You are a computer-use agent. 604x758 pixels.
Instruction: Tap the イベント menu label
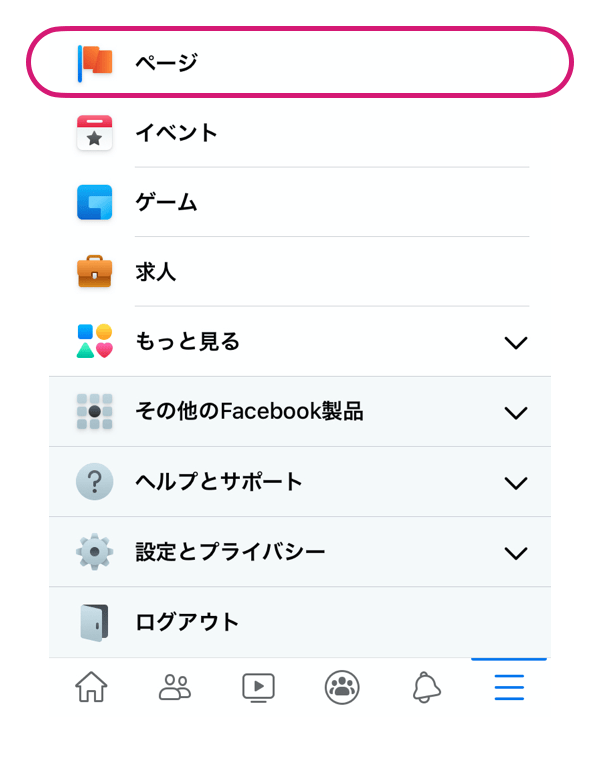177,133
